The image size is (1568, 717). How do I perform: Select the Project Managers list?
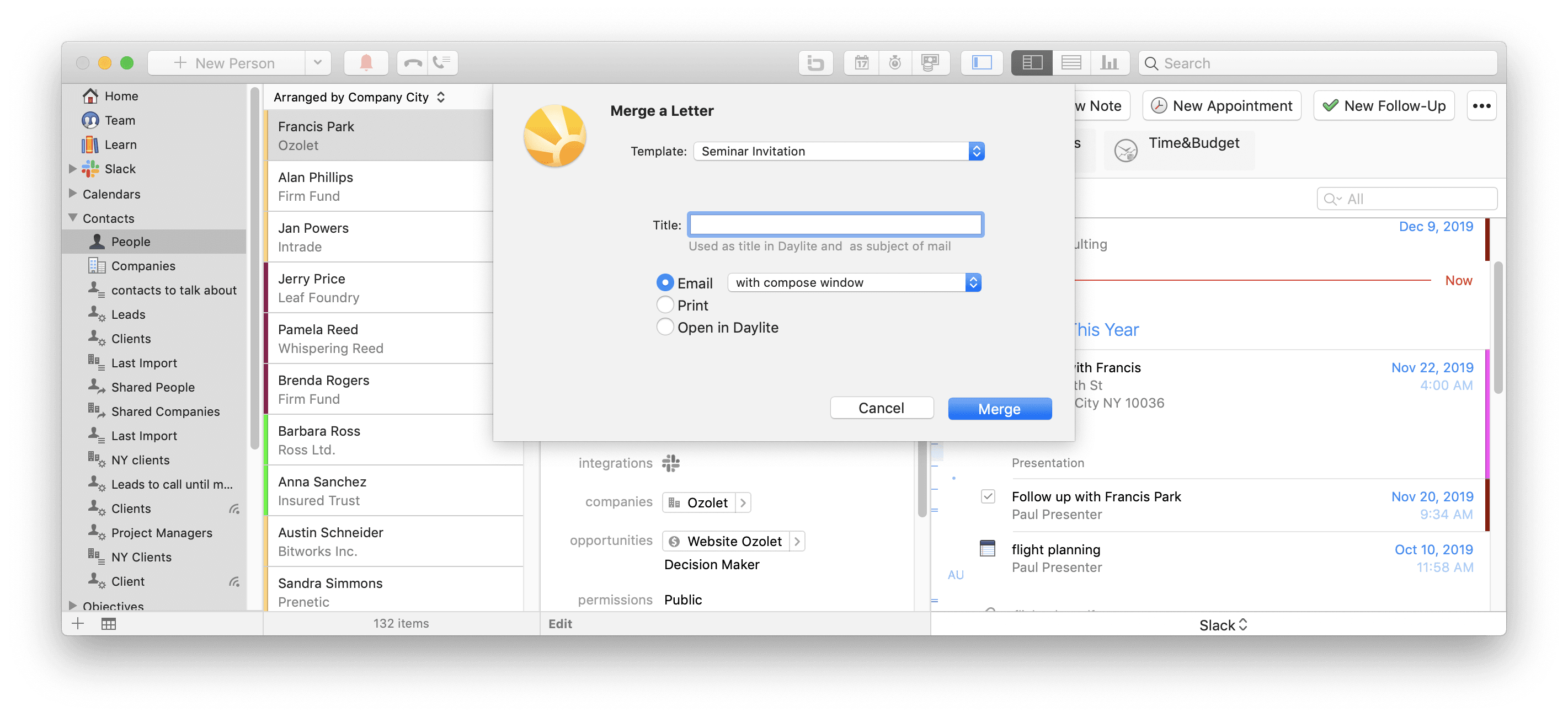point(161,533)
